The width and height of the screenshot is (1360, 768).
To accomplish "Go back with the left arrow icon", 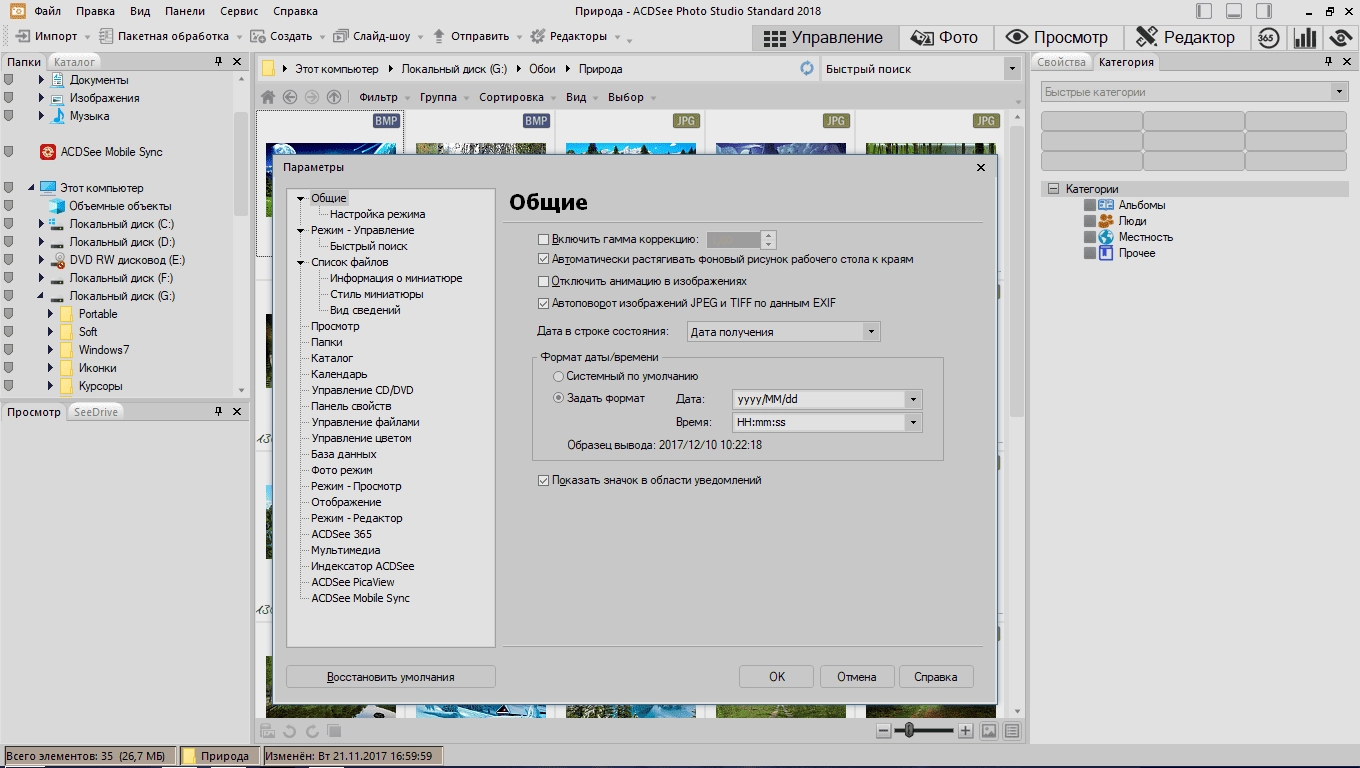I will coord(290,97).
